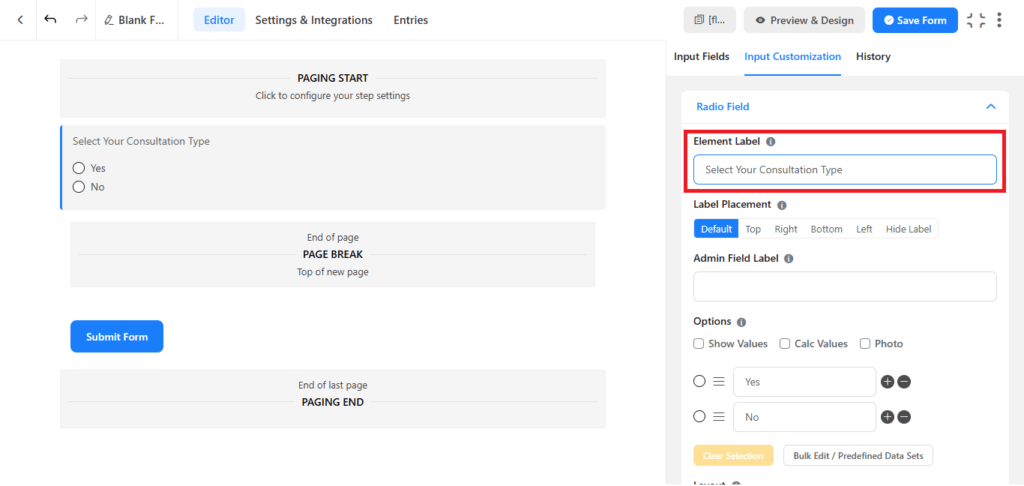Enable the Calc Values checkbox

[785, 344]
